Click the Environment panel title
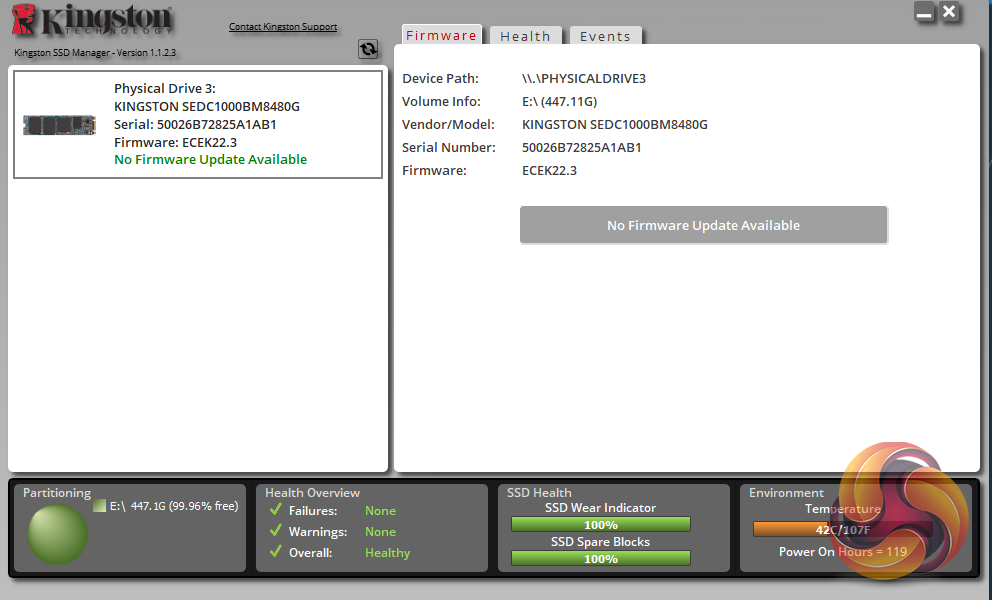992x602 pixels. coord(786,493)
